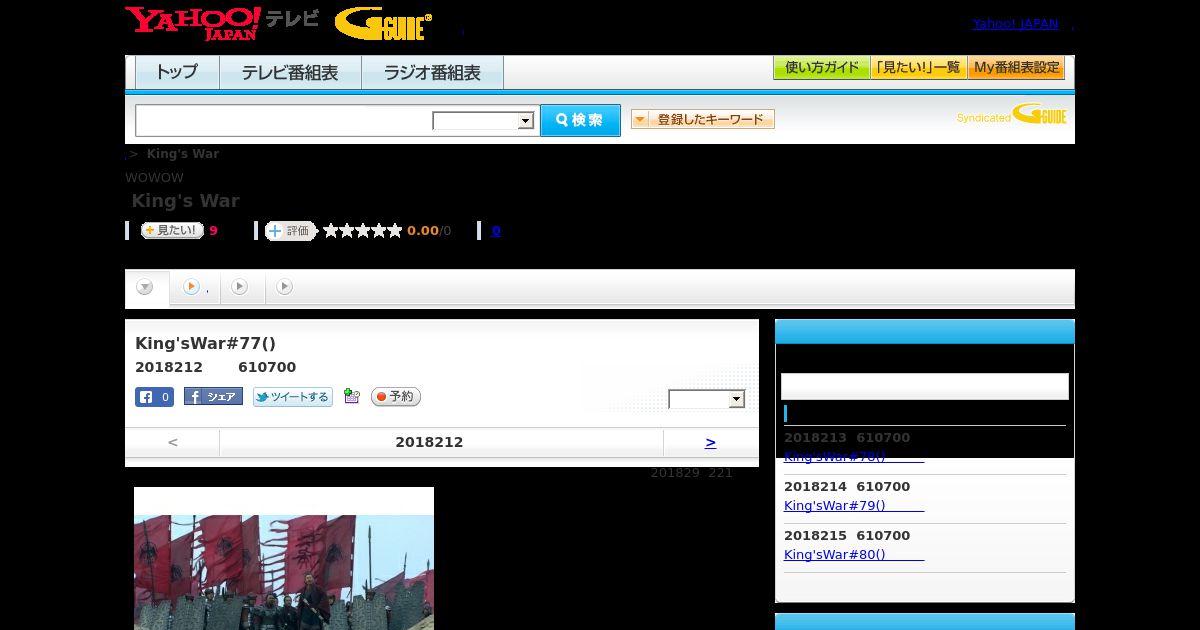1200x630 pixels.
Task: Select the third play-arrow tab
Action: [x=240, y=287]
